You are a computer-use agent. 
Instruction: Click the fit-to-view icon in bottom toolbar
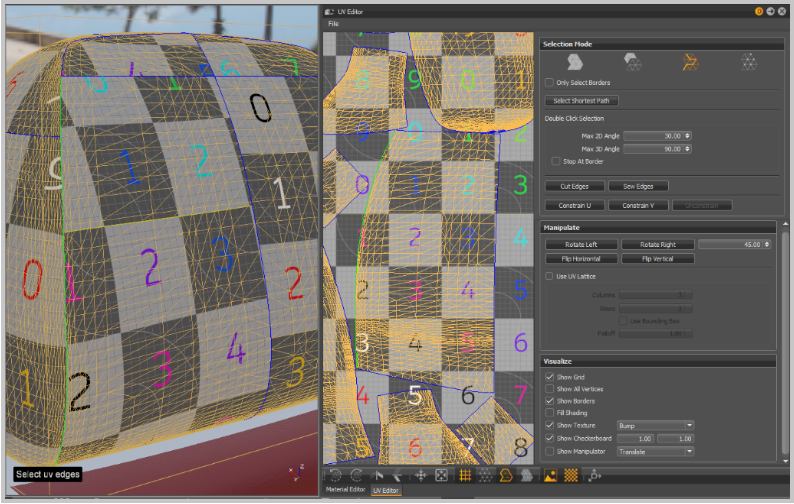click(442, 475)
